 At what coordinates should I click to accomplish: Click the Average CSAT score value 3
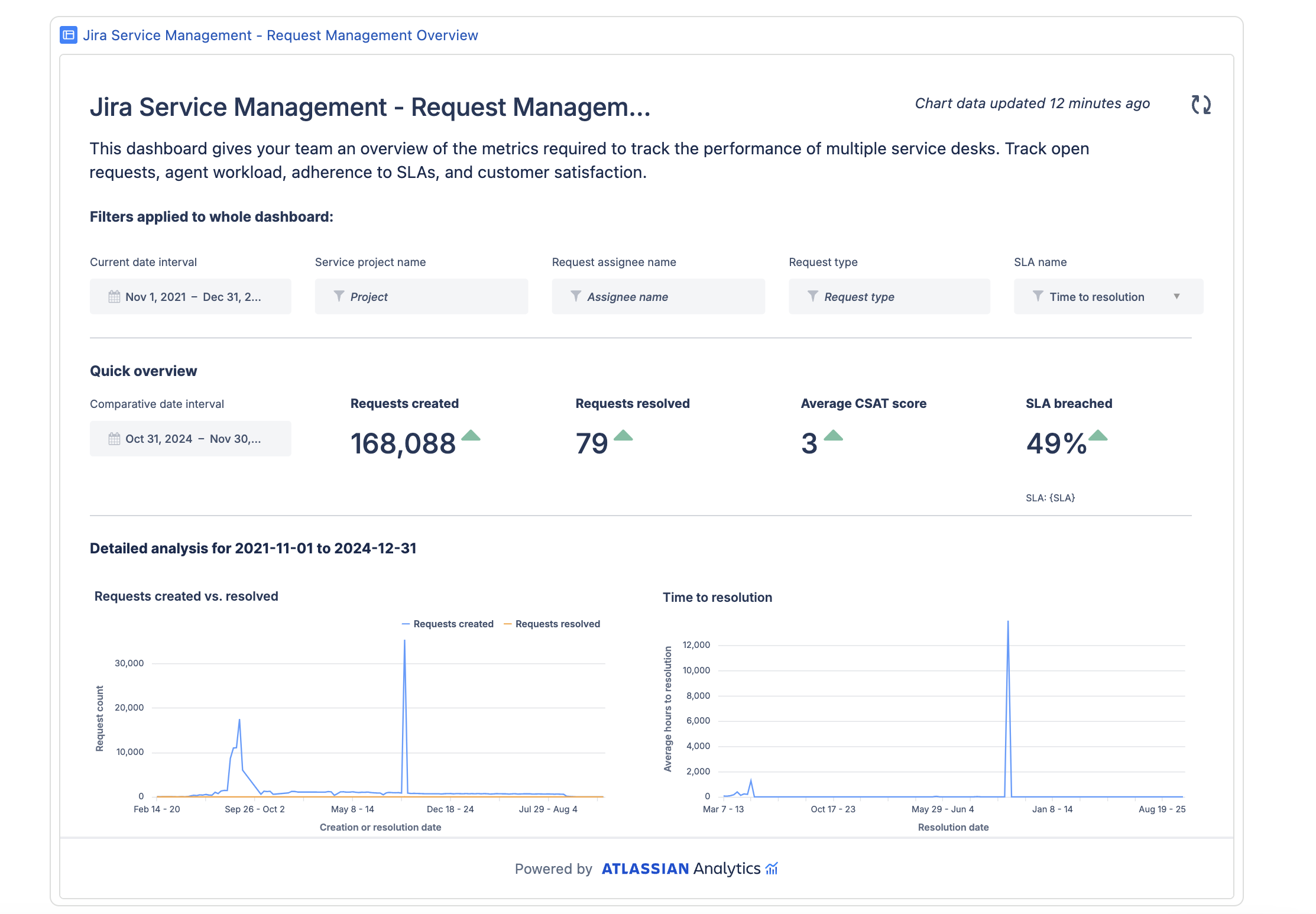809,444
